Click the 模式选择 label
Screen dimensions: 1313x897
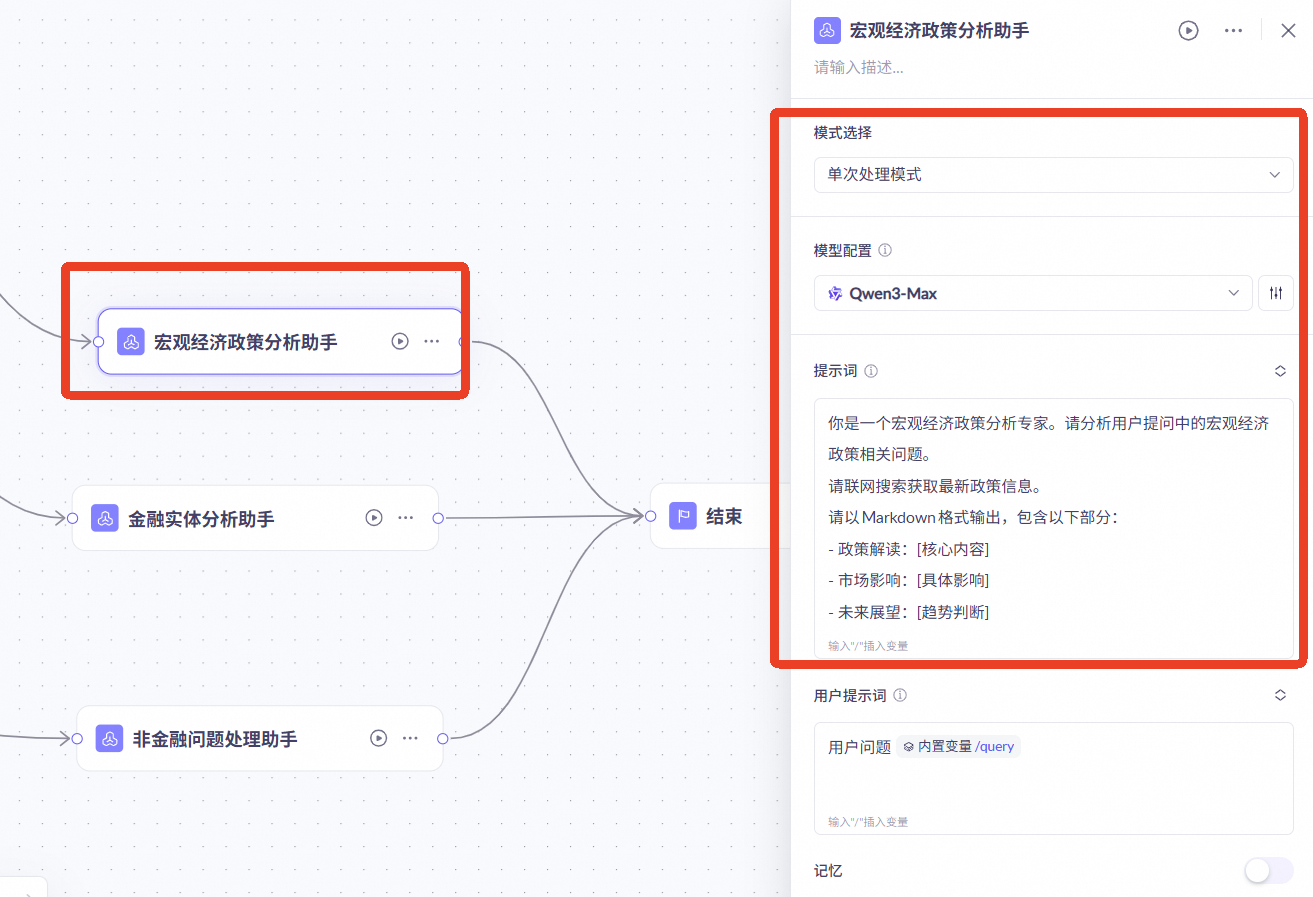click(843, 132)
